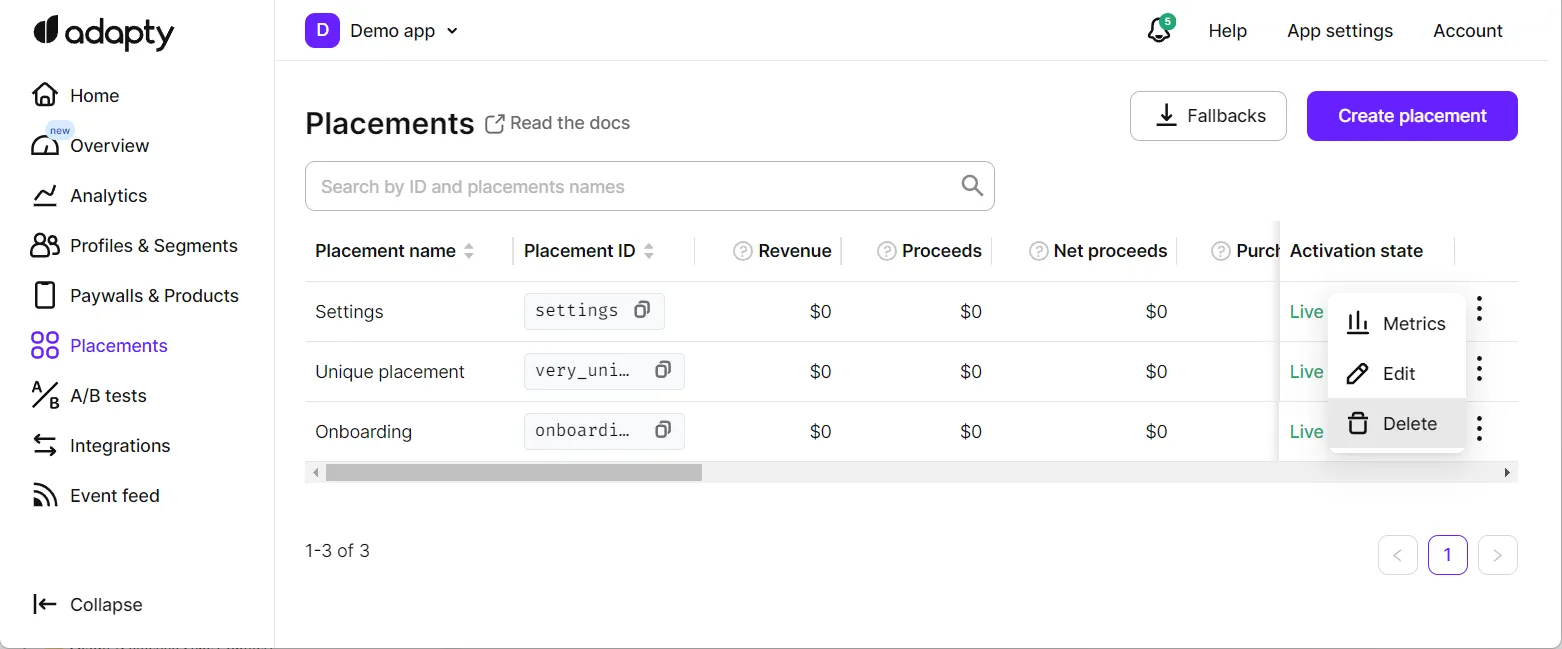The width and height of the screenshot is (1562, 649).
Task: Choose Edit in the context menu
Action: tap(1396, 373)
